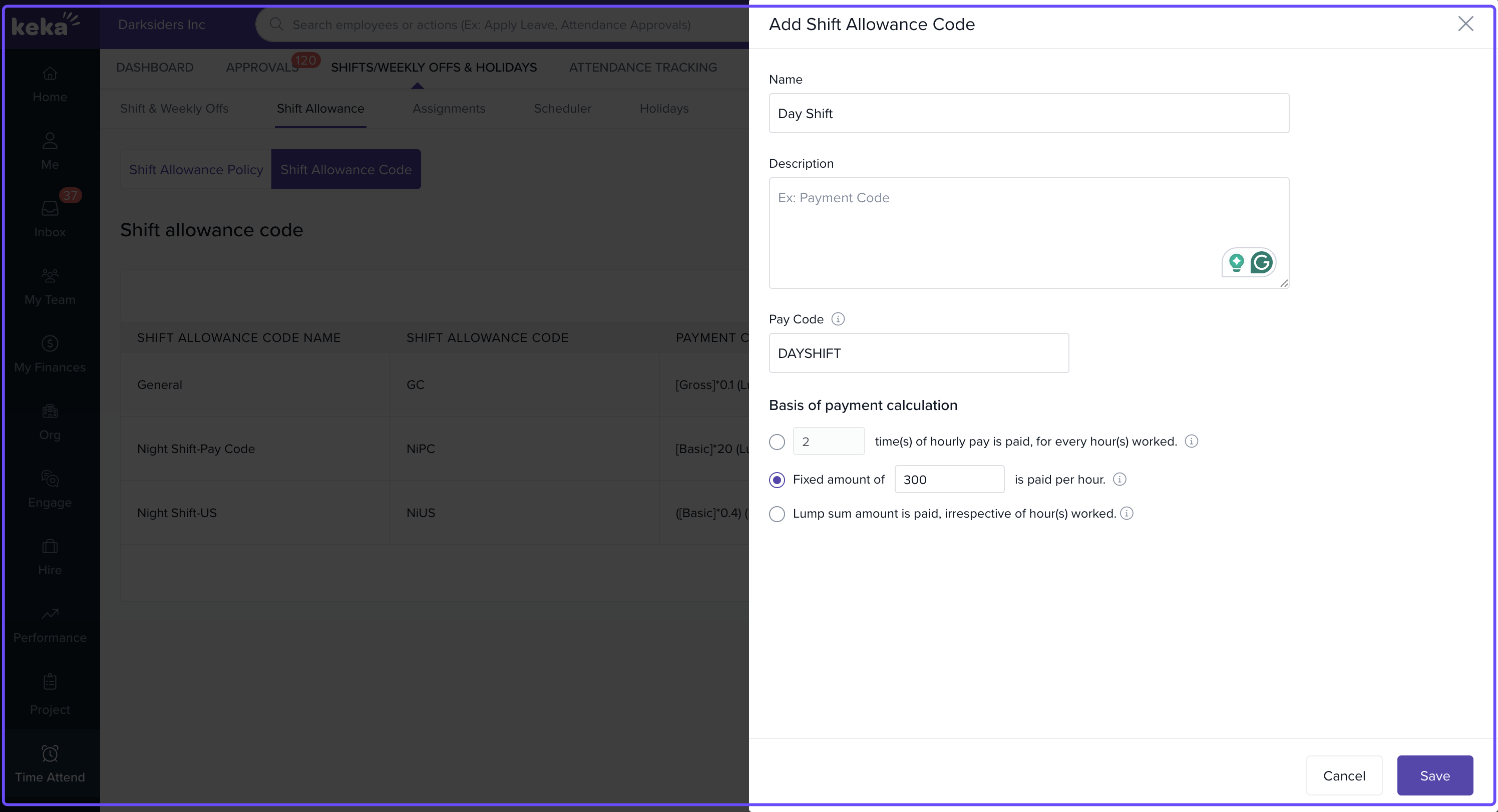Viewport: 1498px width, 812px height.
Task: Select the Org icon
Action: pos(50,422)
